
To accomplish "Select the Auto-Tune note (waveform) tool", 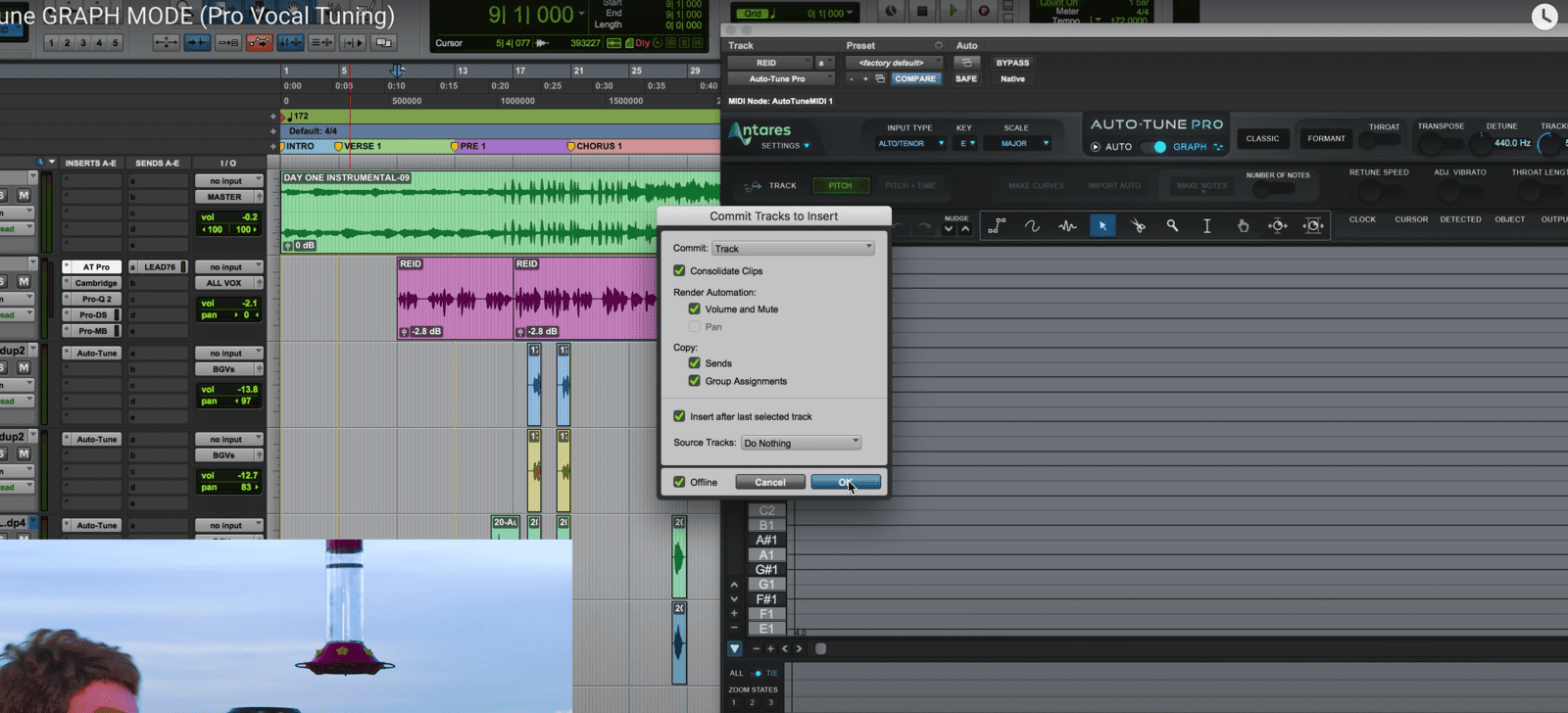I will (1067, 226).
